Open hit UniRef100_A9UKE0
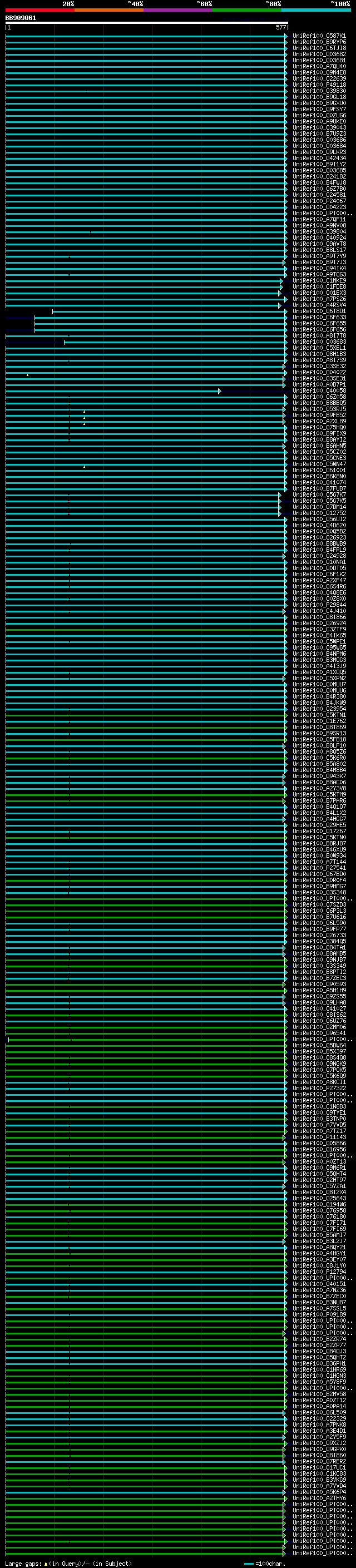Image resolution: width=356 pixels, height=1568 pixels. point(319,122)
